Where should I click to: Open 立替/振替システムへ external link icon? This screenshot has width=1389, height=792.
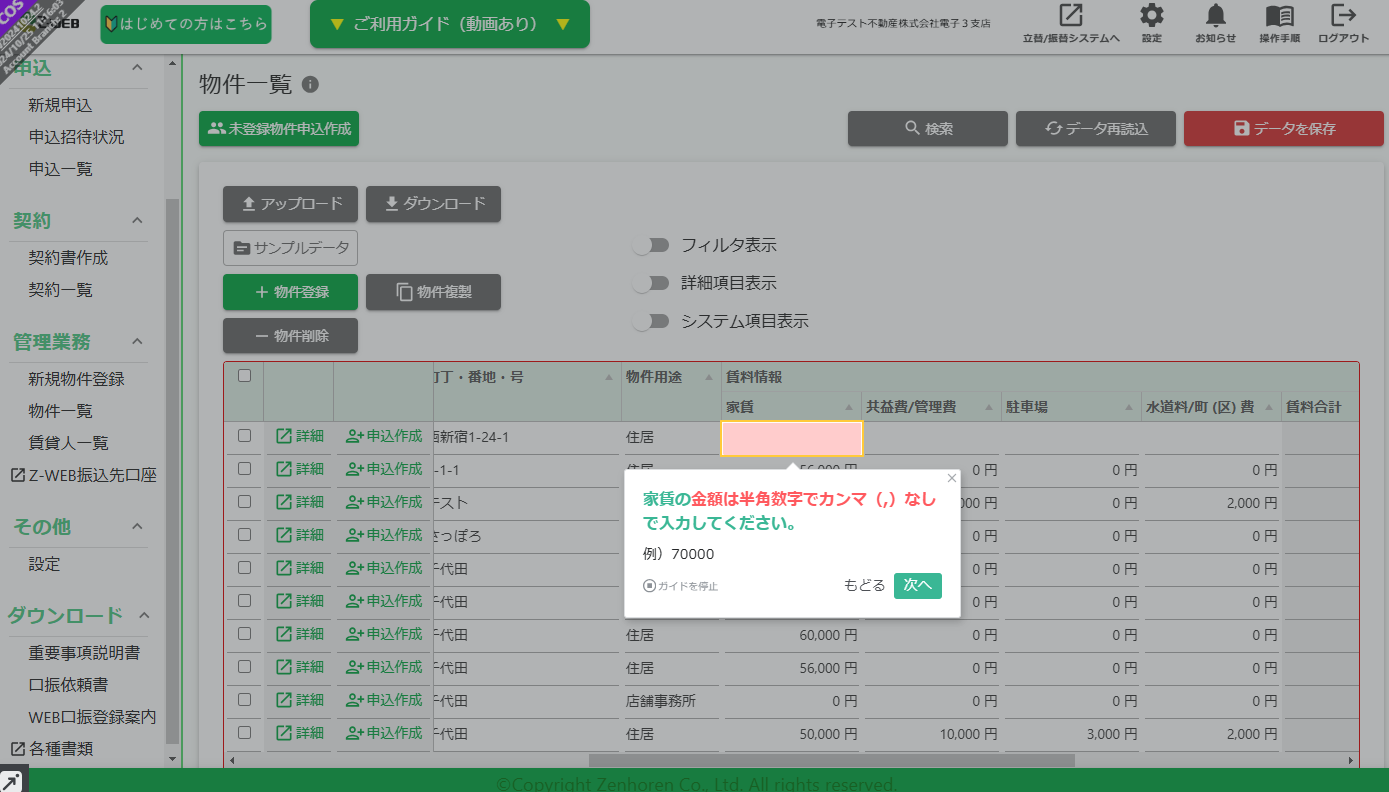(x=1071, y=16)
